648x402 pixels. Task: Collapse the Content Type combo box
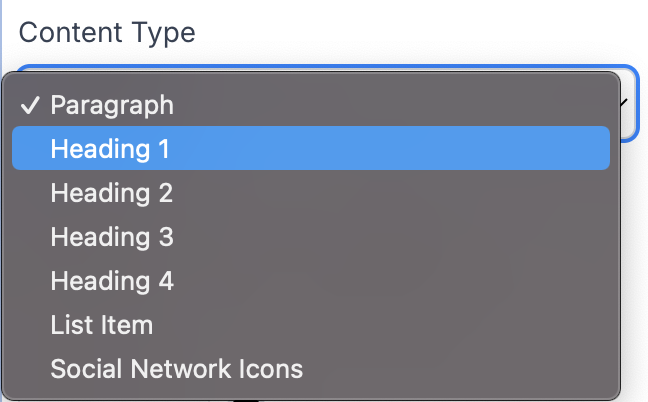[x=624, y=103]
